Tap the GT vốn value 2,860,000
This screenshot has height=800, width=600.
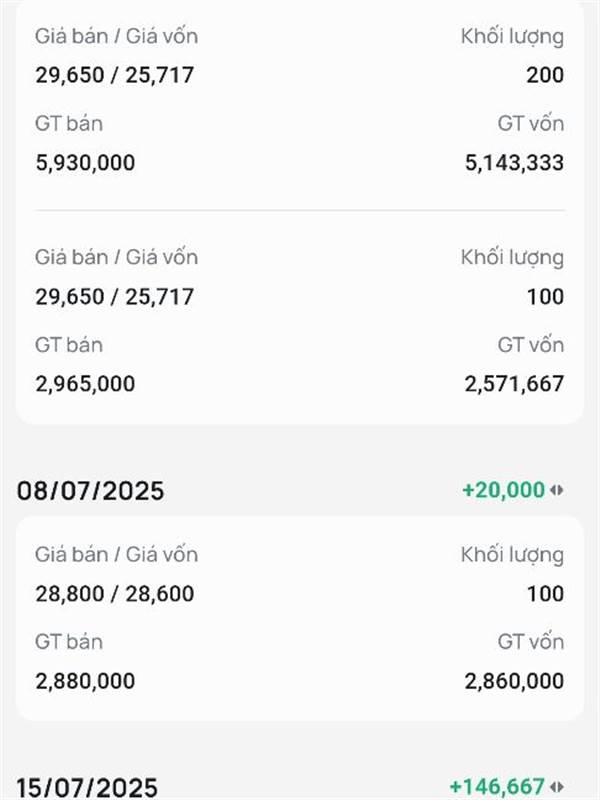click(514, 681)
